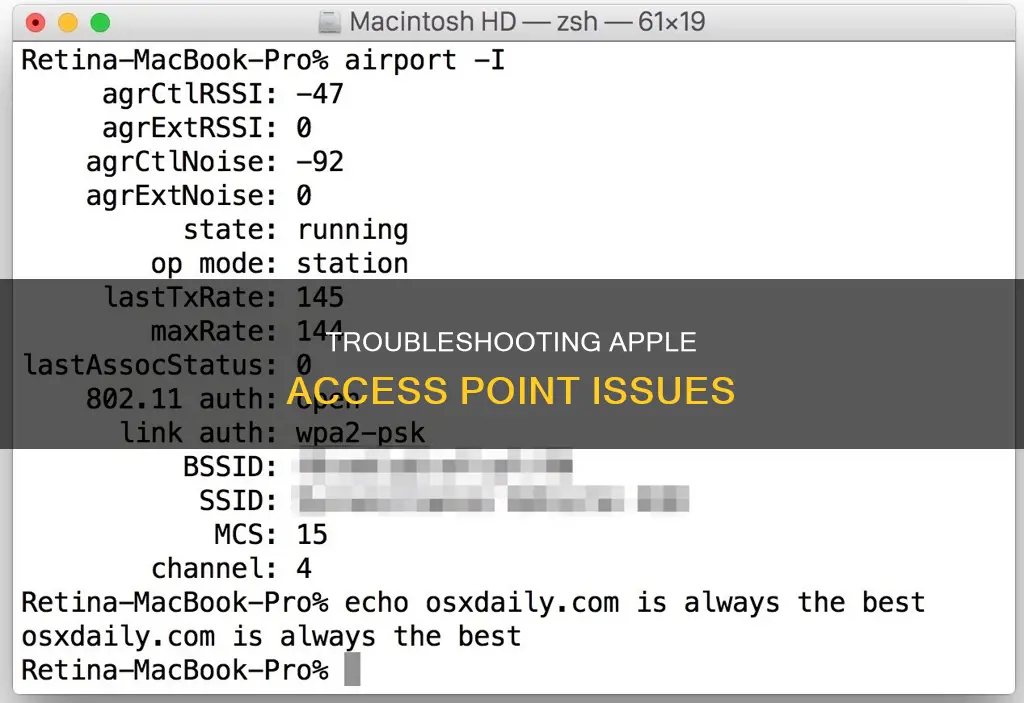
Task: Click the terminal cursor at the last prompt
Action: pos(353,670)
